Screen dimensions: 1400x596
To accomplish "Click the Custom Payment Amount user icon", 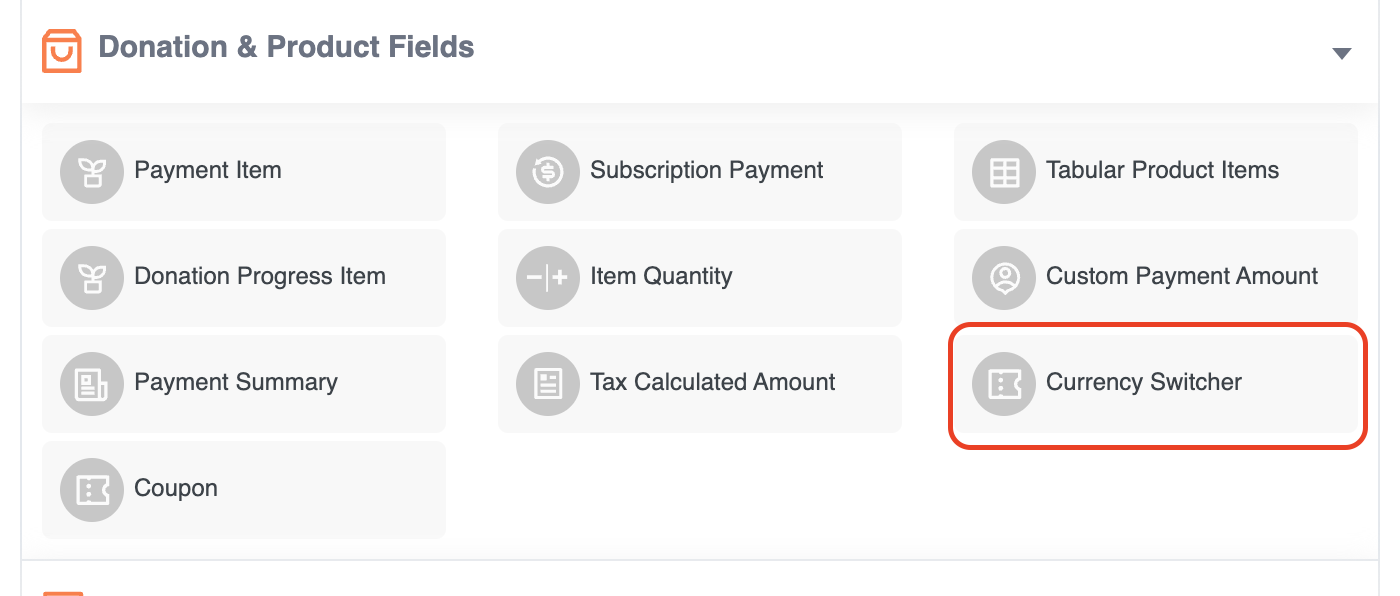I will pyautogui.click(x=1003, y=277).
